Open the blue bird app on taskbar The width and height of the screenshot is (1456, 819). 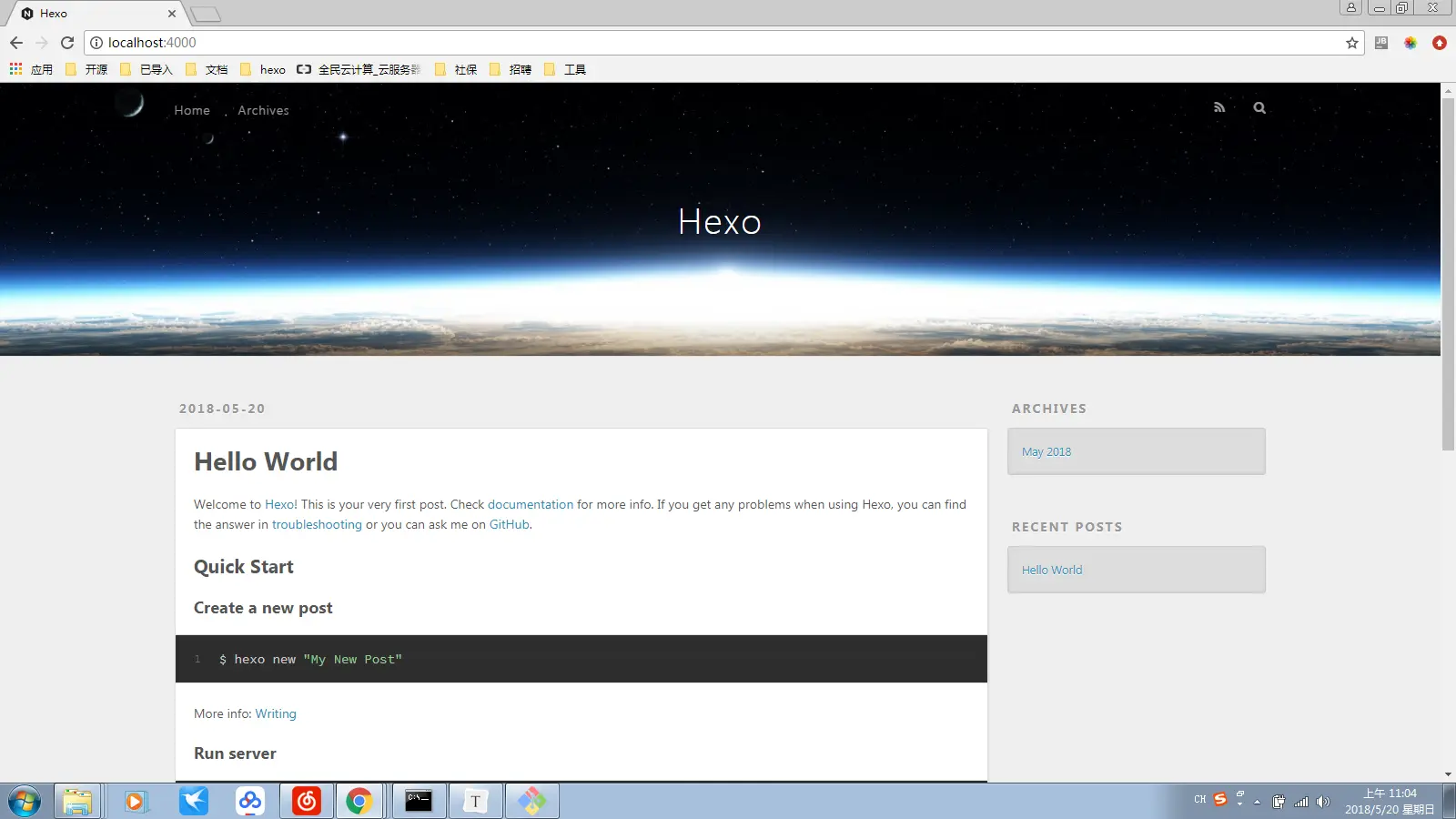tap(194, 802)
